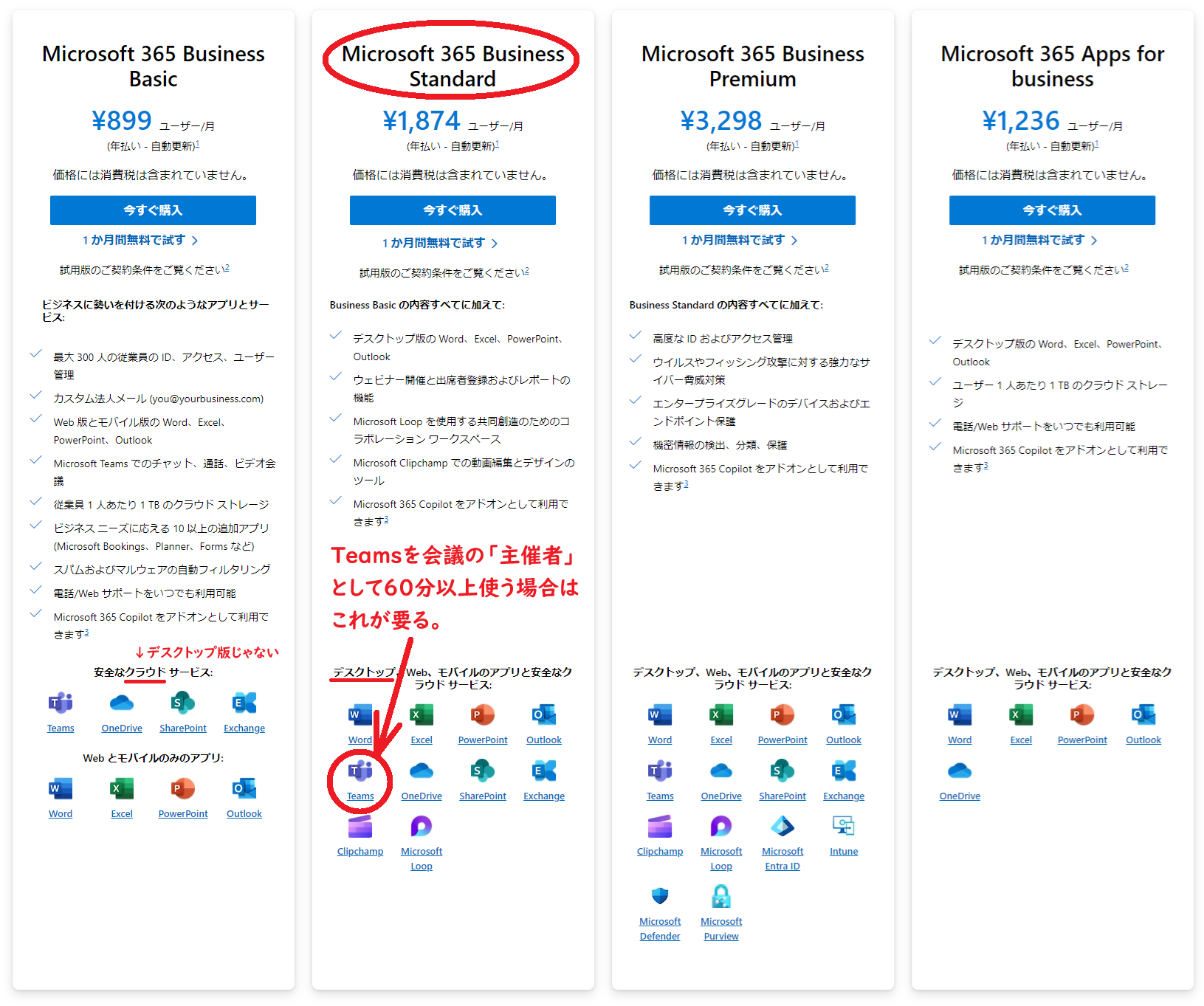Image resolution: width=1204 pixels, height=1006 pixels.
Task: Select the Microsoft Entra ID icon
Action: point(782,827)
